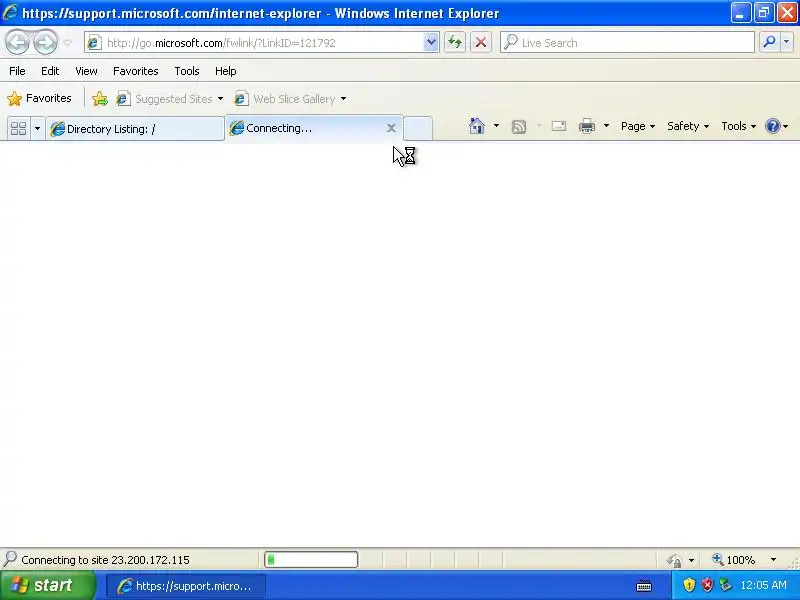Open a new blank tab
The image size is (800, 600).
[x=418, y=128]
